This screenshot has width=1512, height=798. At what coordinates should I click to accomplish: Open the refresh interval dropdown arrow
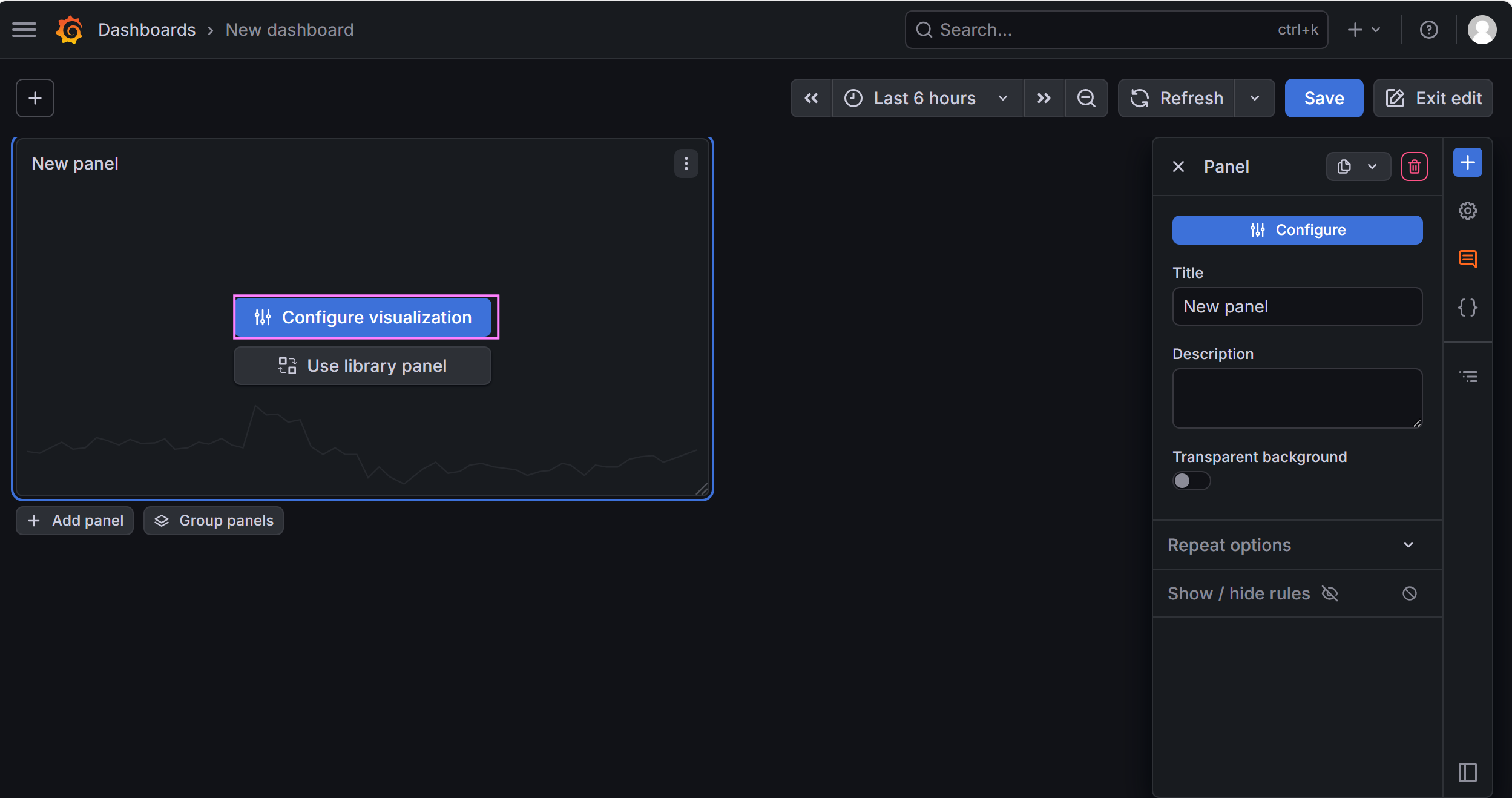pos(1255,98)
